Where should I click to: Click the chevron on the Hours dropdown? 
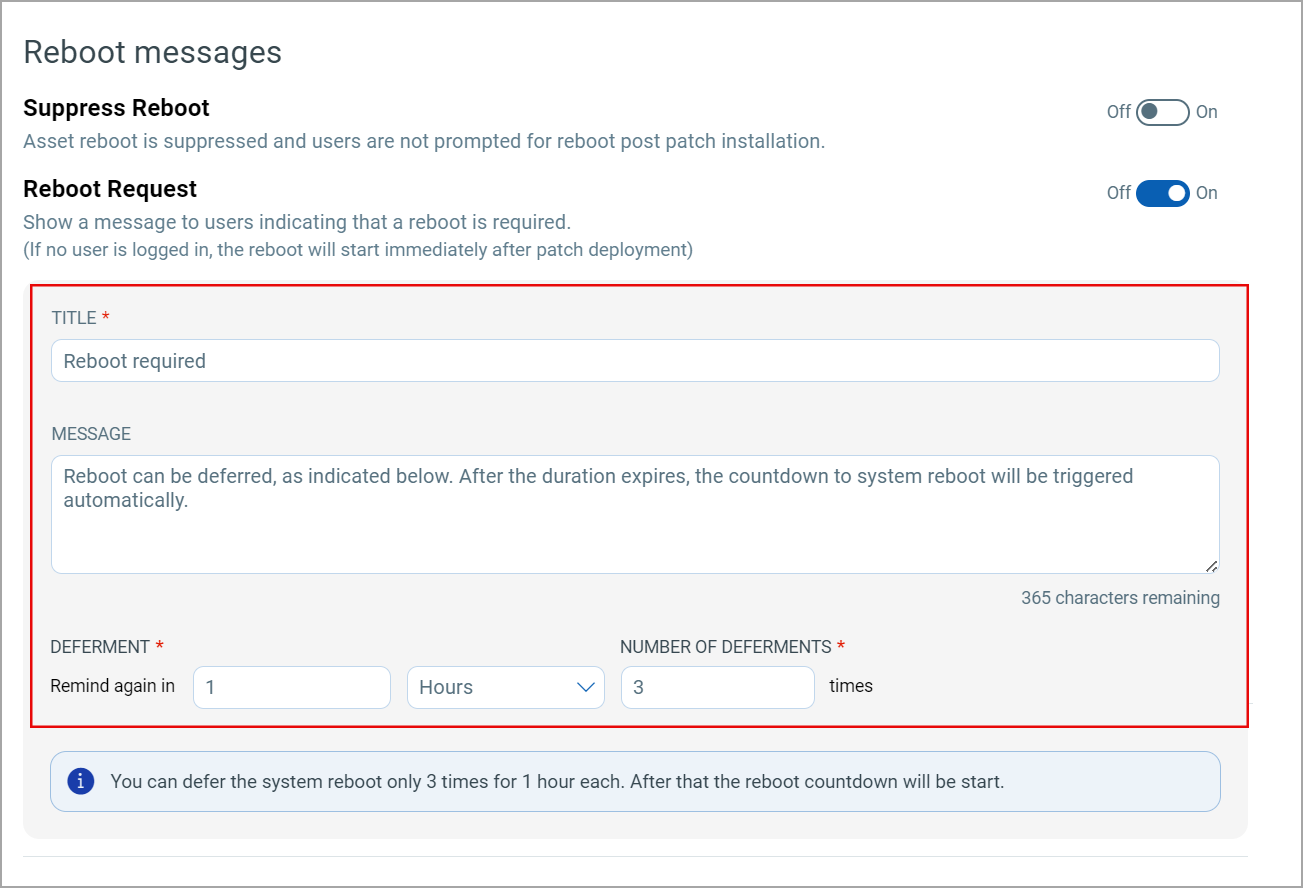585,687
